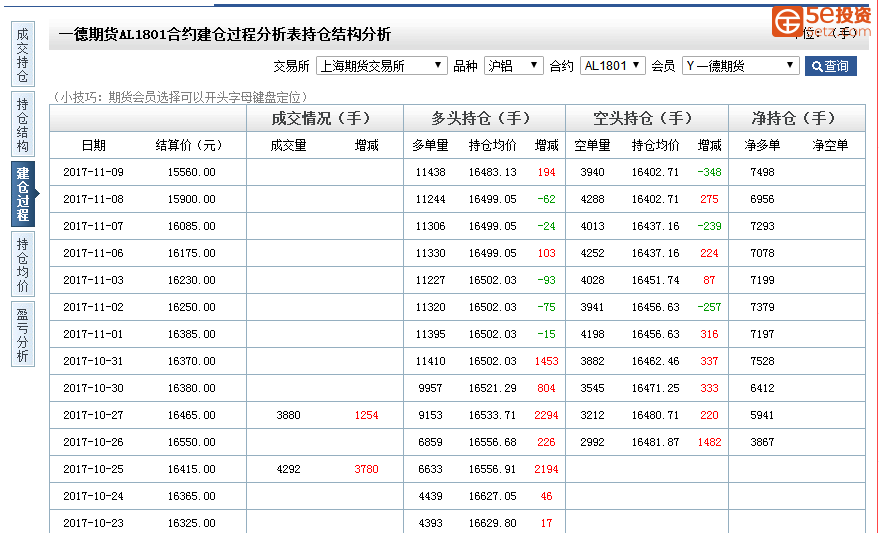Click the 日期 column header

click(94, 146)
